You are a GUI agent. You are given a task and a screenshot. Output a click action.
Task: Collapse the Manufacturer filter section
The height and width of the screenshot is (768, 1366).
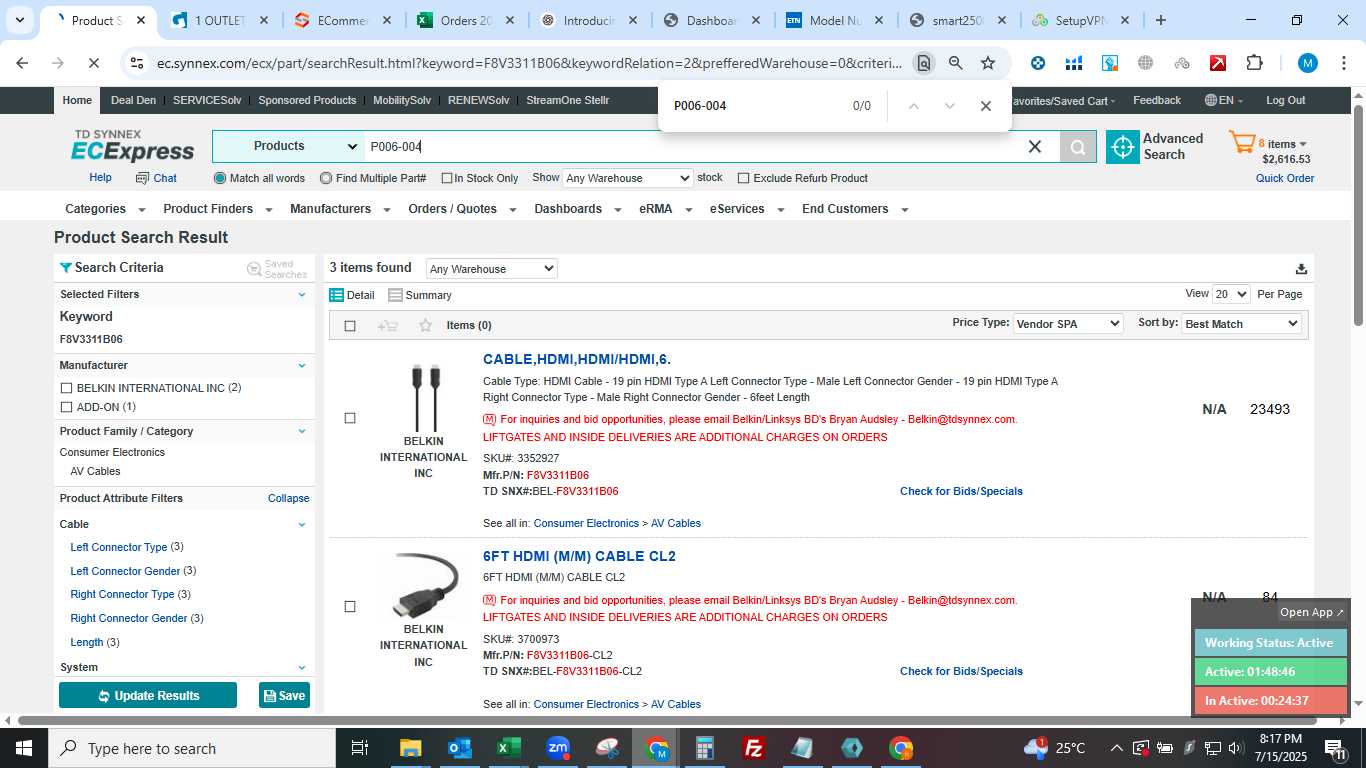click(302, 365)
